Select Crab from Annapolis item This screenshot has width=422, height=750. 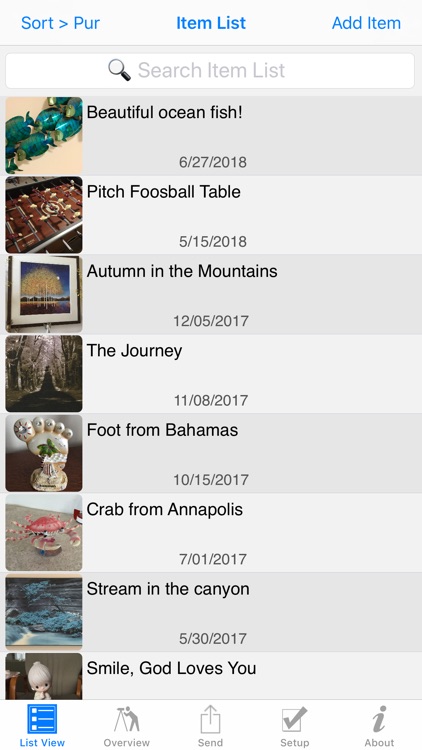(x=211, y=532)
